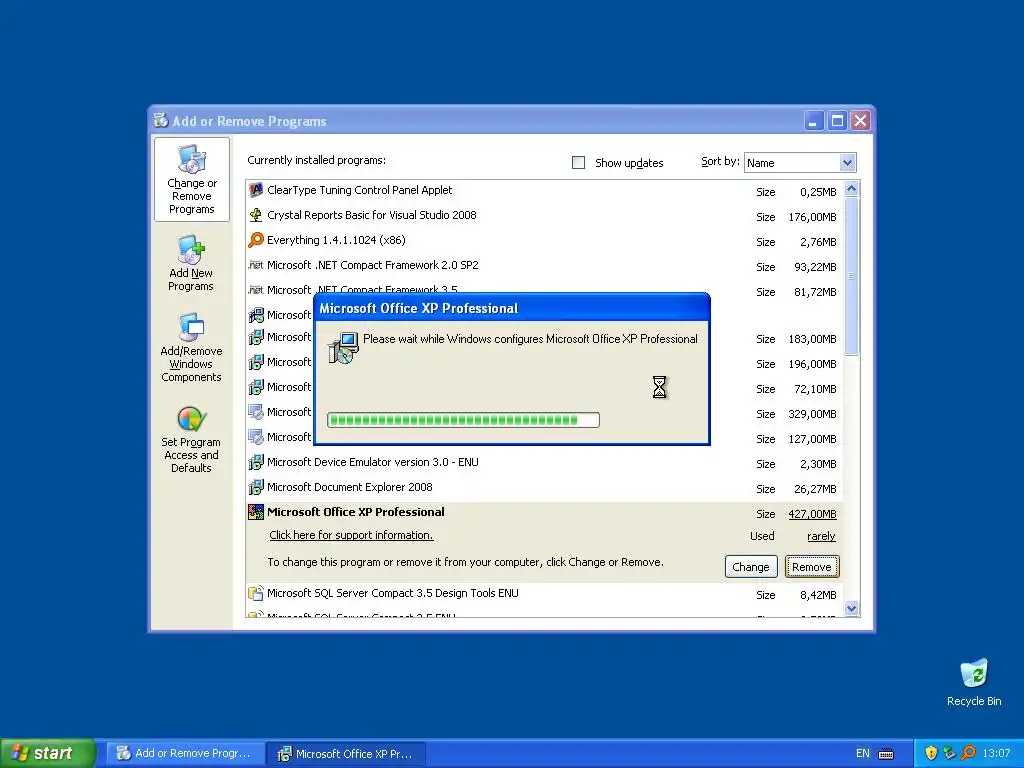Click the Remove button for Office XP
This screenshot has height=768, width=1024.
pyautogui.click(x=812, y=567)
